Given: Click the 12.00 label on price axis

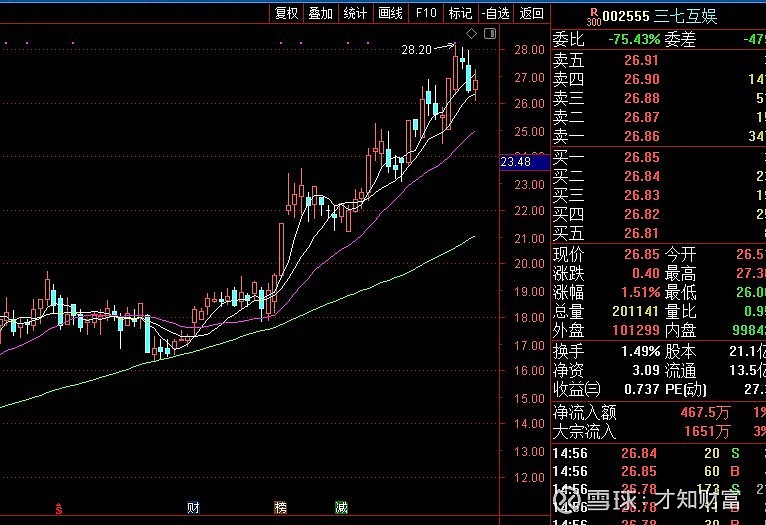Looking at the screenshot, I should 529,478.
